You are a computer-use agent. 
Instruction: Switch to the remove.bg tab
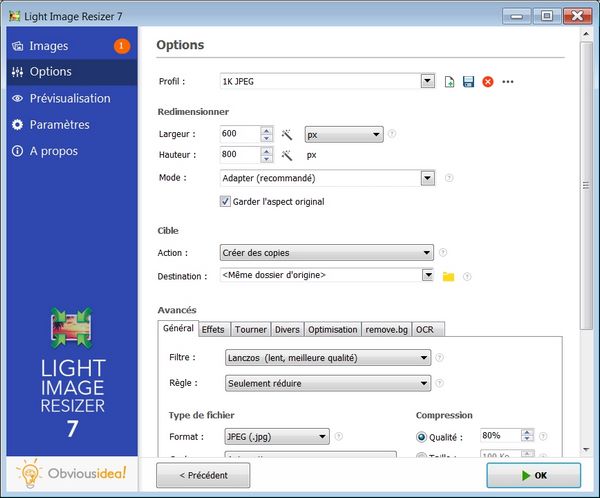pos(386,330)
